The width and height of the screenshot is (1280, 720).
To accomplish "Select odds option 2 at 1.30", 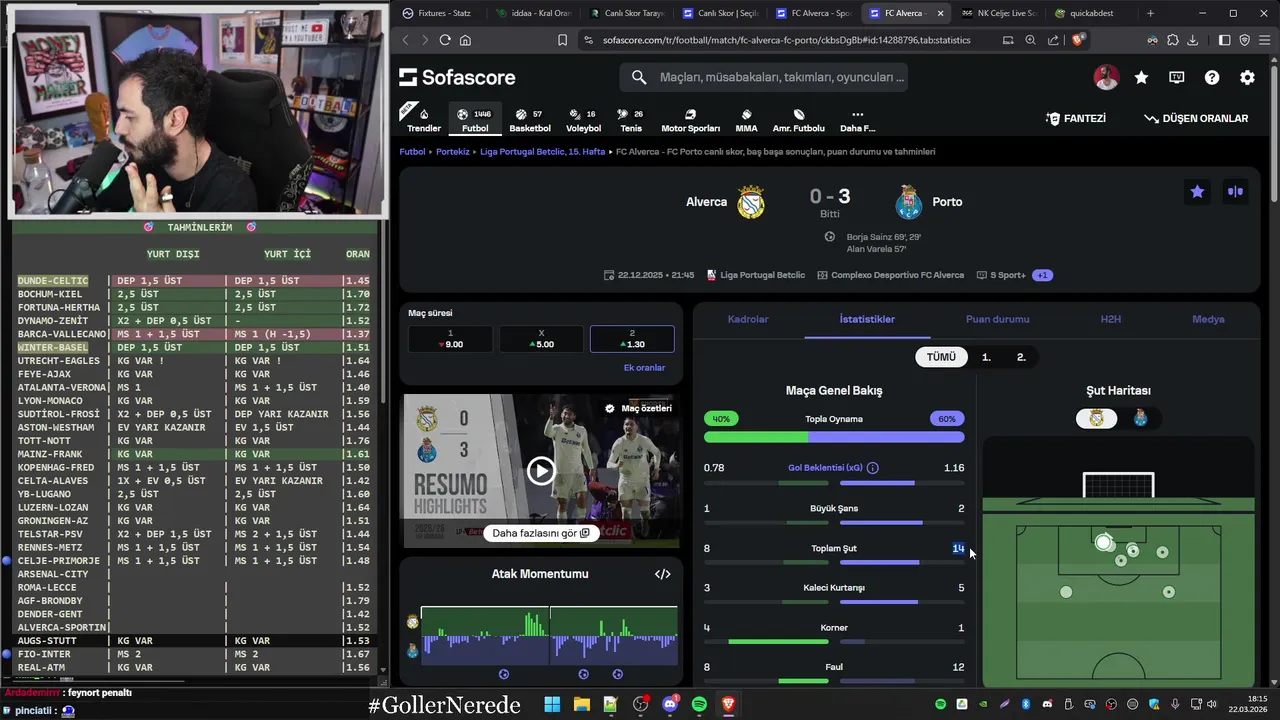I will click(632, 339).
